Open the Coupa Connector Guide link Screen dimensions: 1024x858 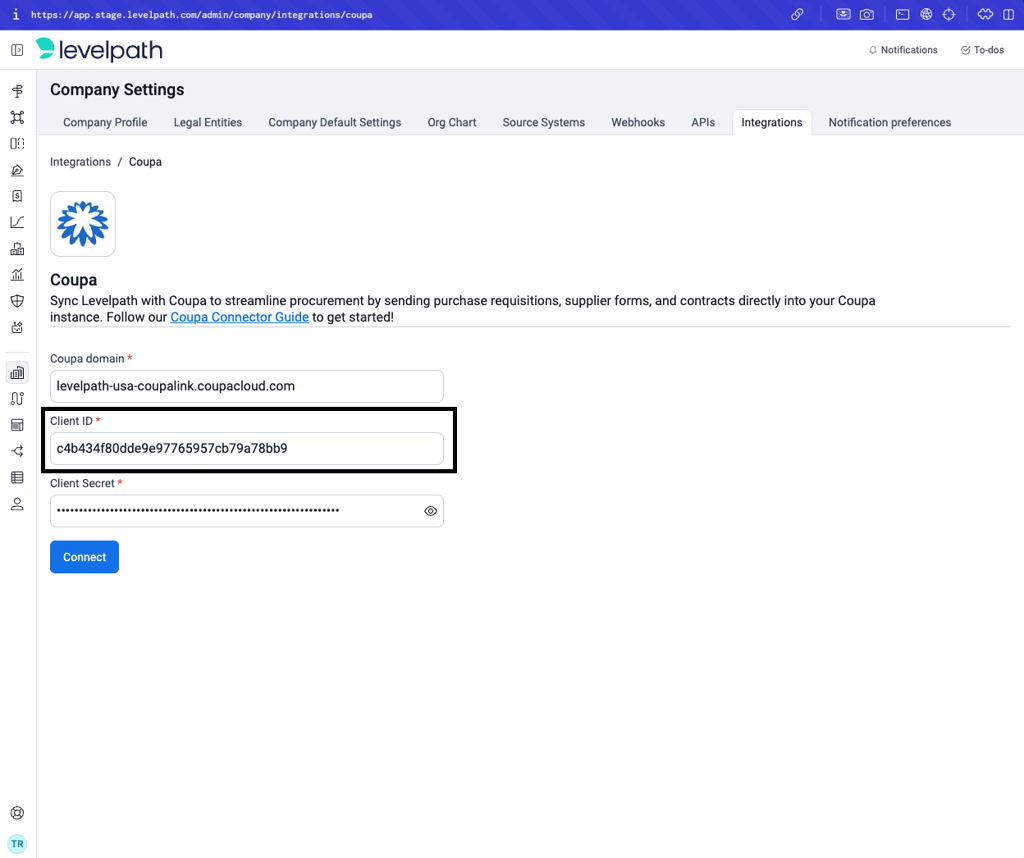[x=239, y=317]
